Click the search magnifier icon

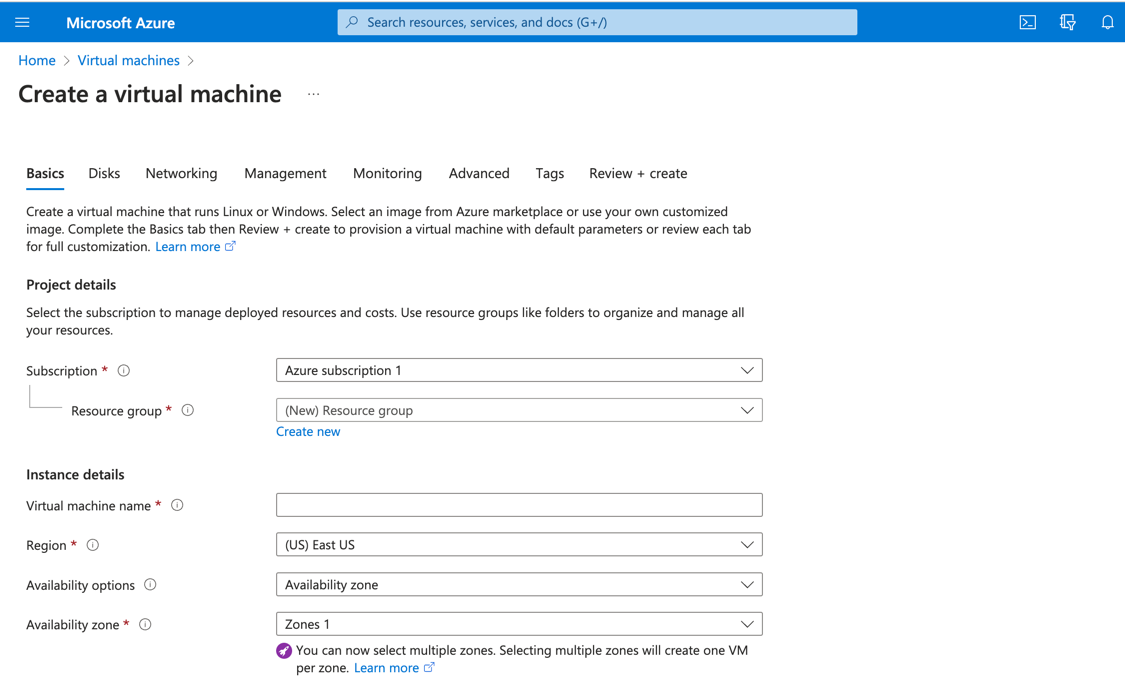pos(352,22)
